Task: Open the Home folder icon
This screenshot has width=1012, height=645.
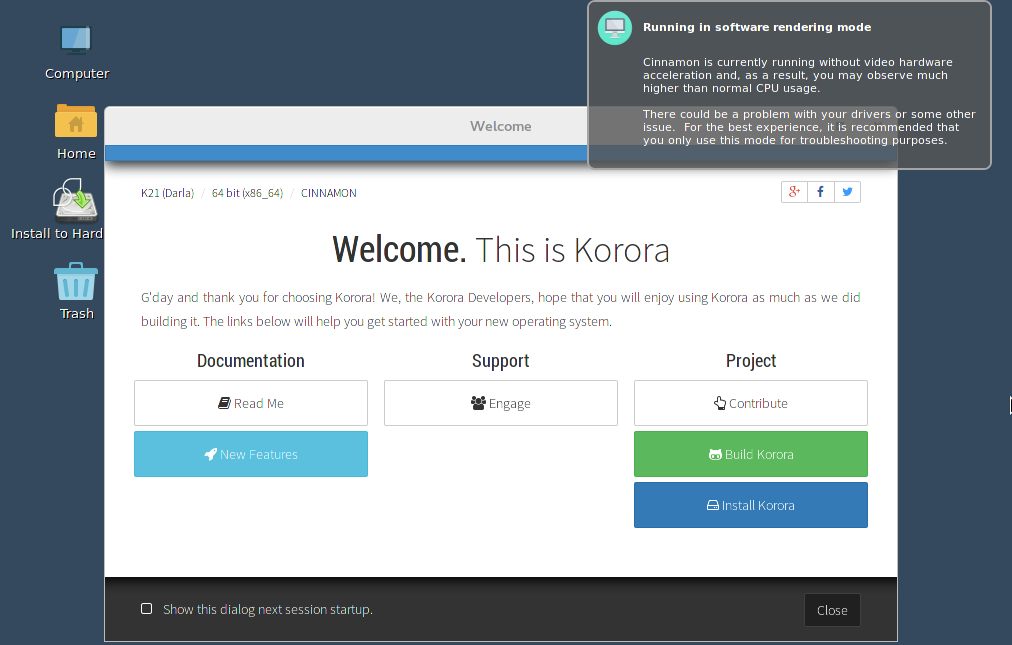Action: click(76, 120)
